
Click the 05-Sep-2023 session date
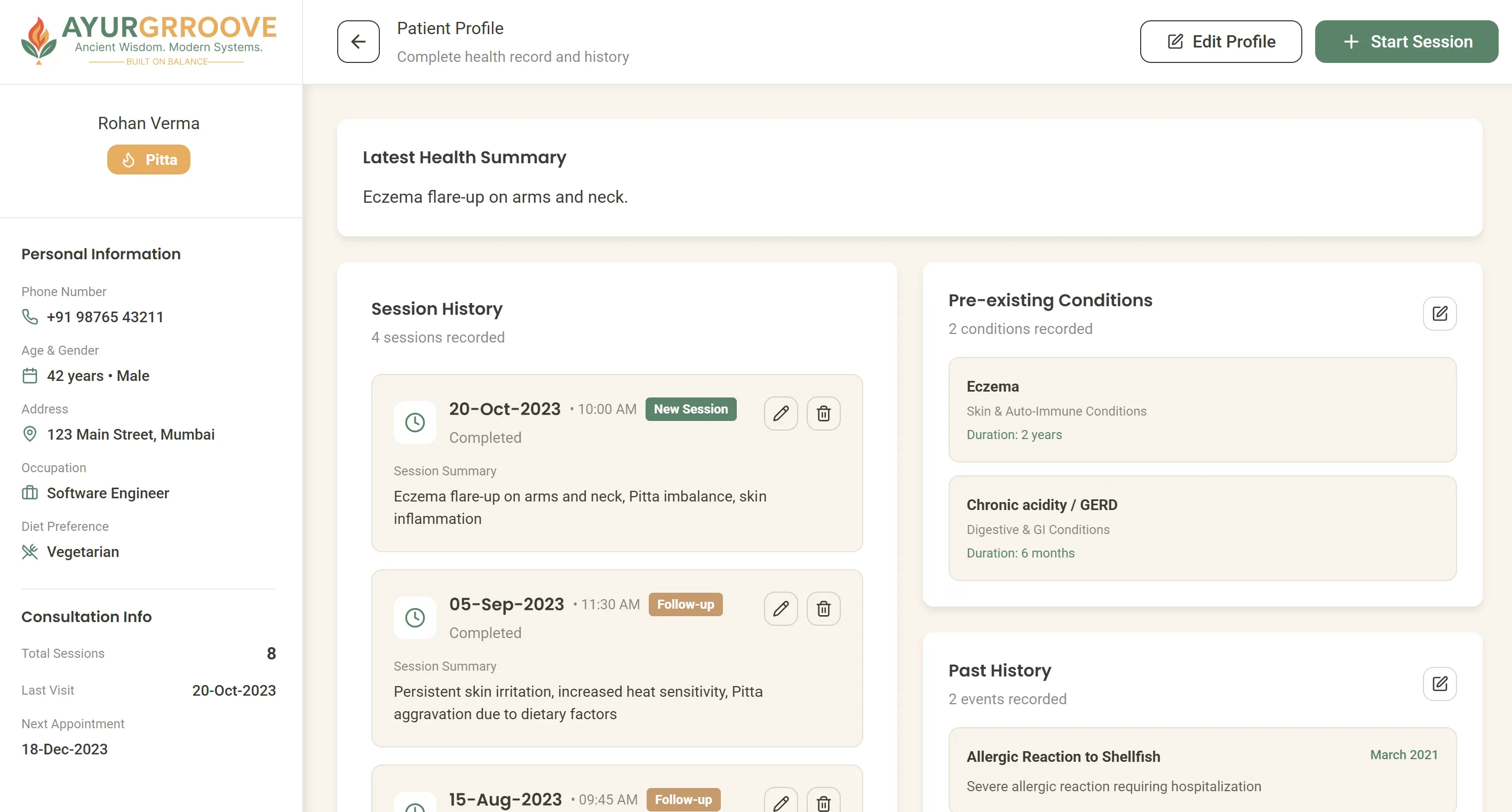point(506,605)
